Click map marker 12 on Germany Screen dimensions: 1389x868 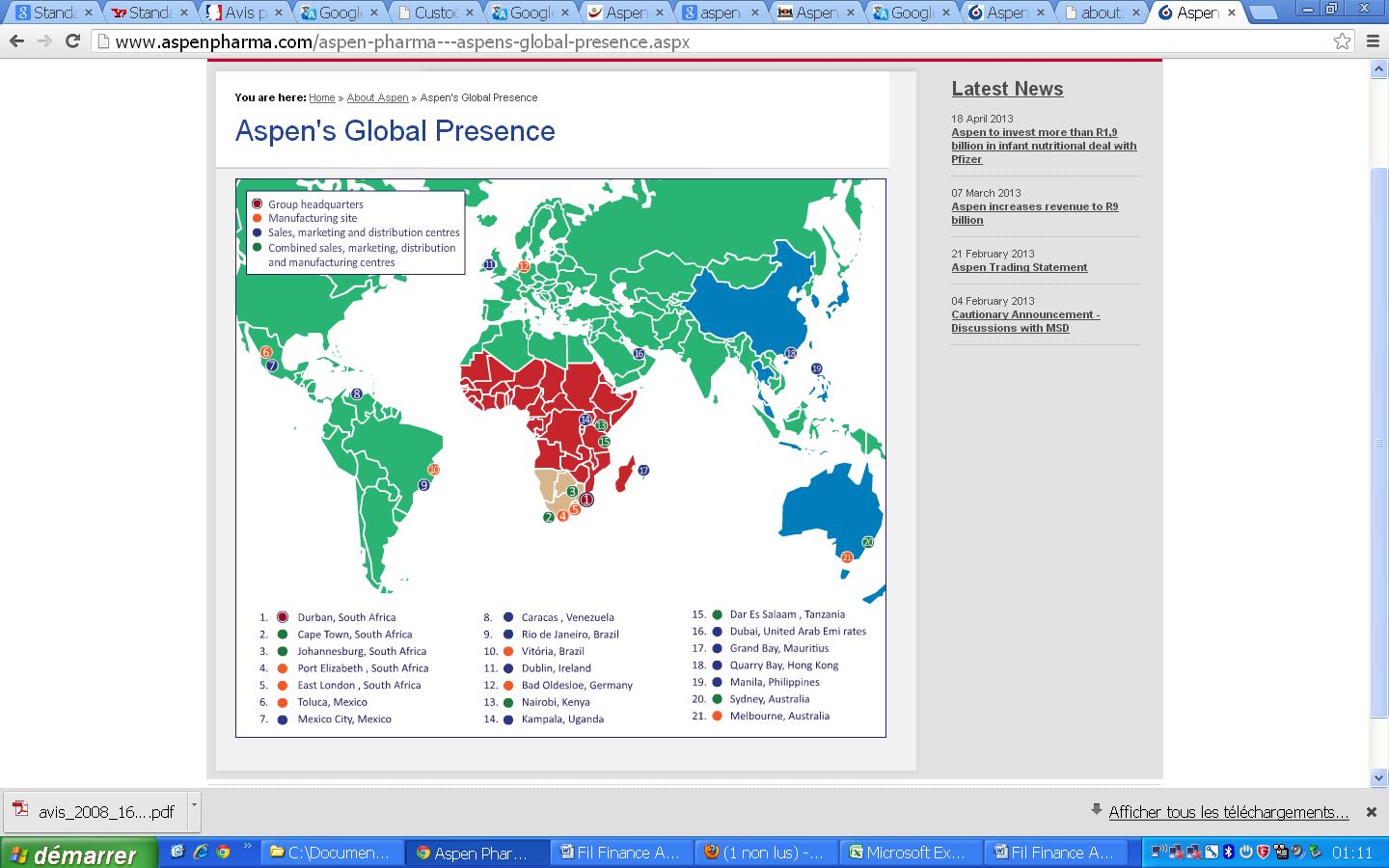click(524, 266)
